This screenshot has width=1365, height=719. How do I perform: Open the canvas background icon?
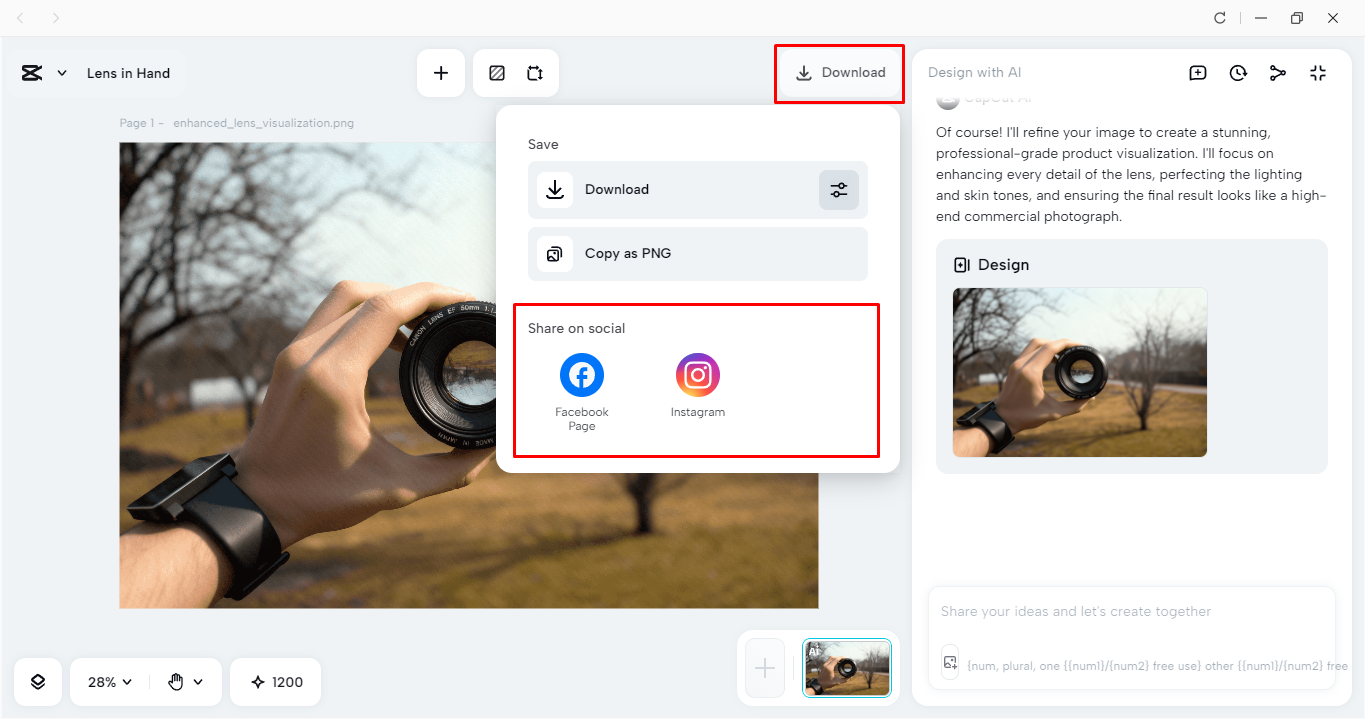(497, 72)
